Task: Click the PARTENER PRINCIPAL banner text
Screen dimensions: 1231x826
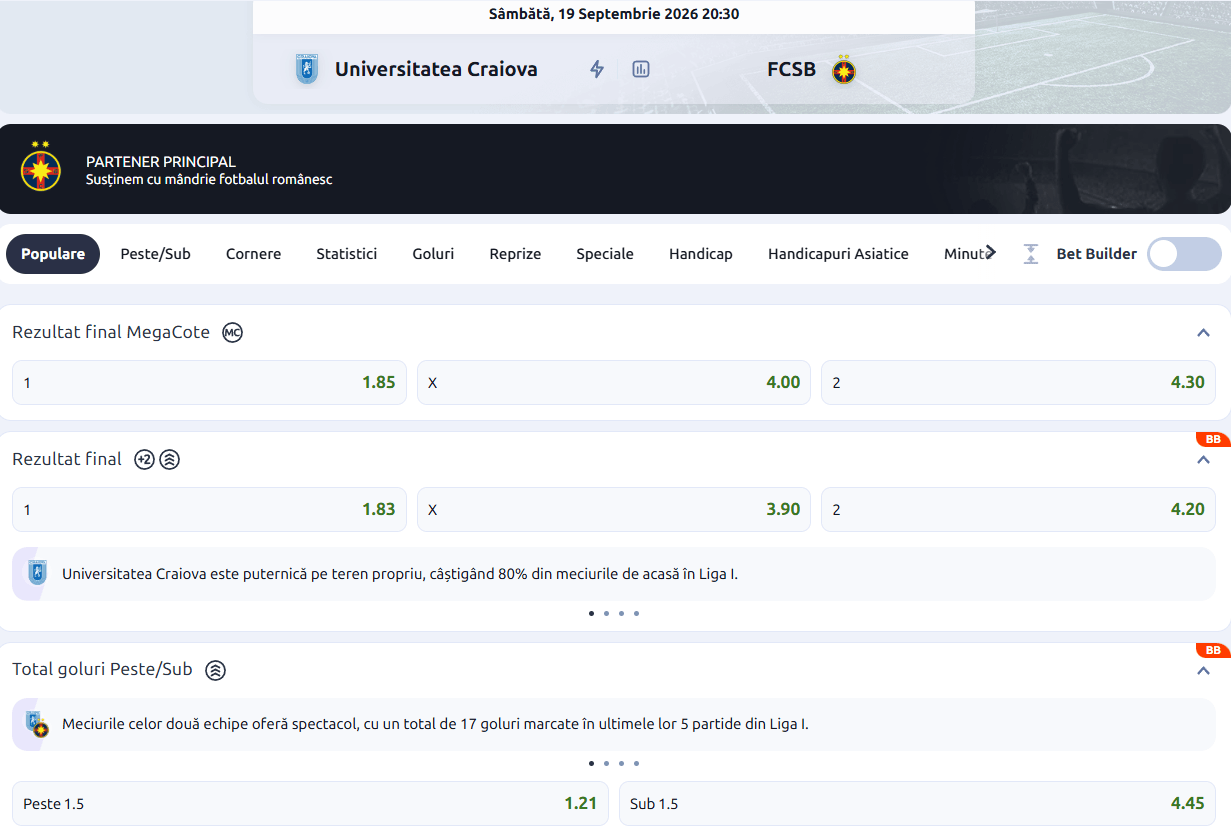Action: [x=161, y=162]
